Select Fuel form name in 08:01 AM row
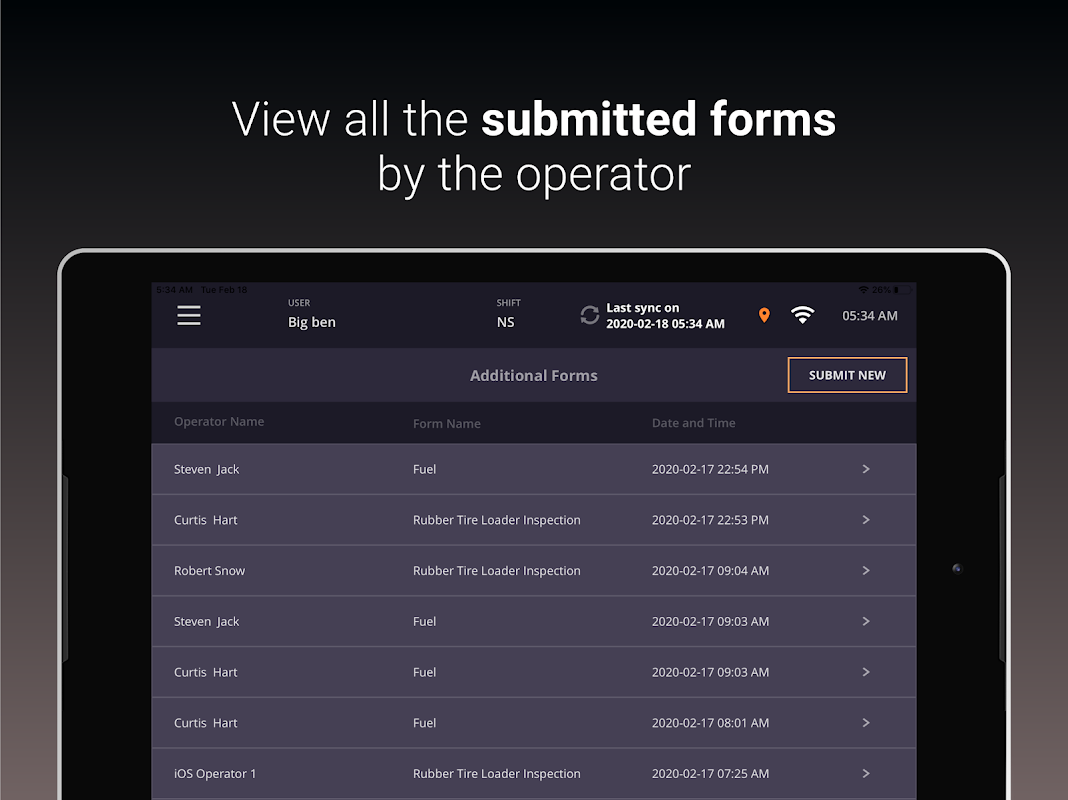This screenshot has width=1068, height=800. tap(424, 723)
